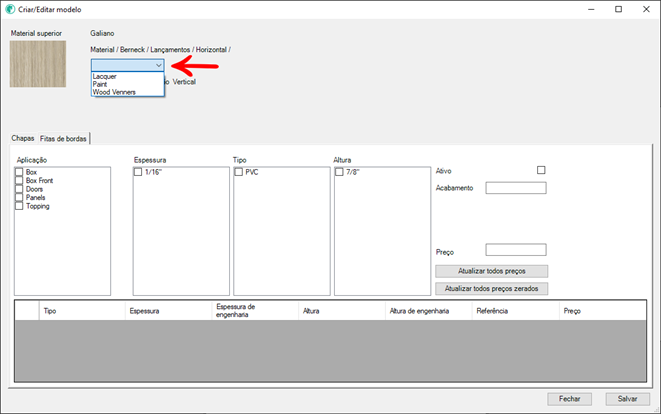The width and height of the screenshot is (661, 414).
Task: Check the 7/8" height checkbox
Action: (x=339, y=172)
